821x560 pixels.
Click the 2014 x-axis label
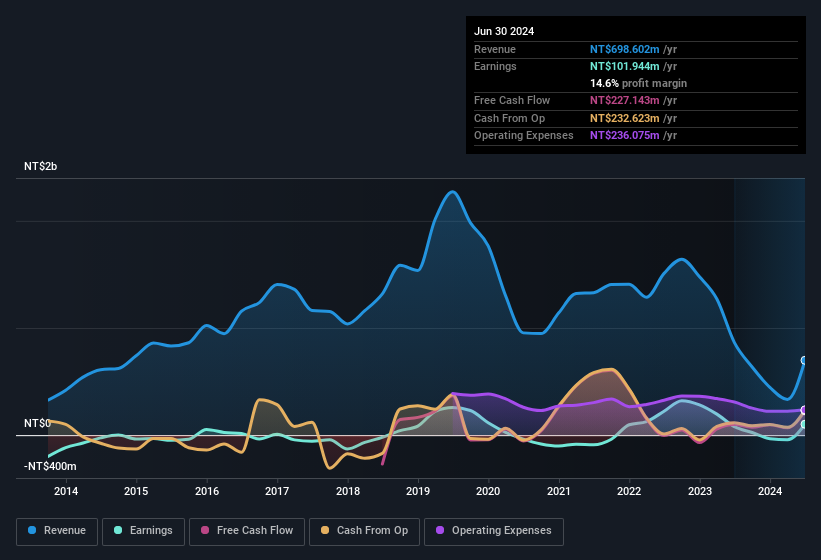coord(66,491)
